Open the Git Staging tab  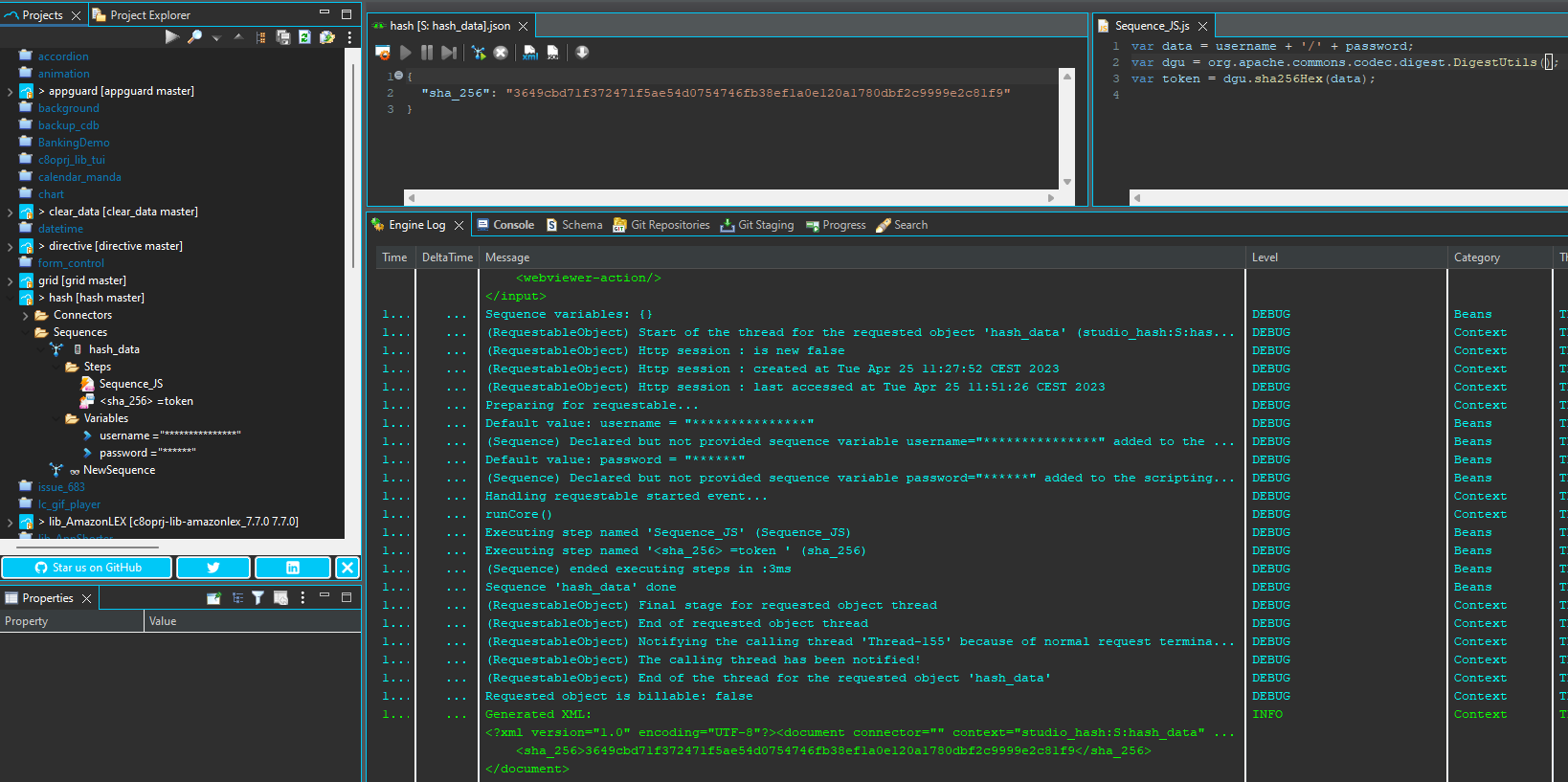click(x=757, y=225)
